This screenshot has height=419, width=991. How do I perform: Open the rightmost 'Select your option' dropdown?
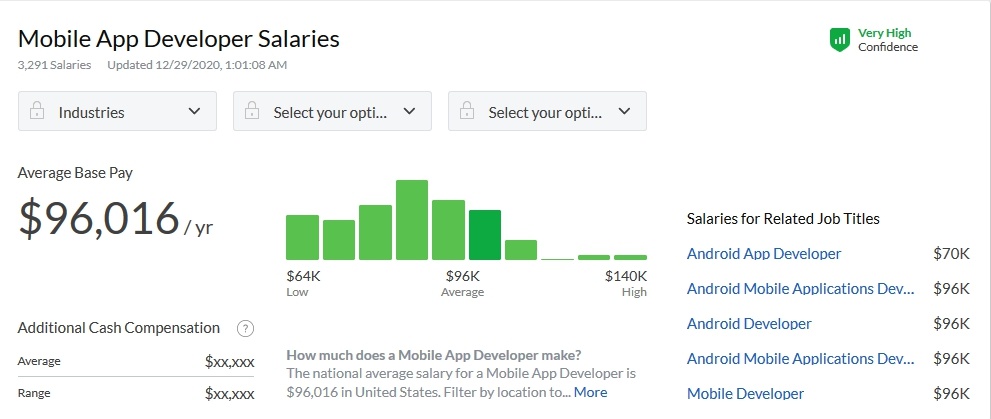pyautogui.click(x=624, y=112)
